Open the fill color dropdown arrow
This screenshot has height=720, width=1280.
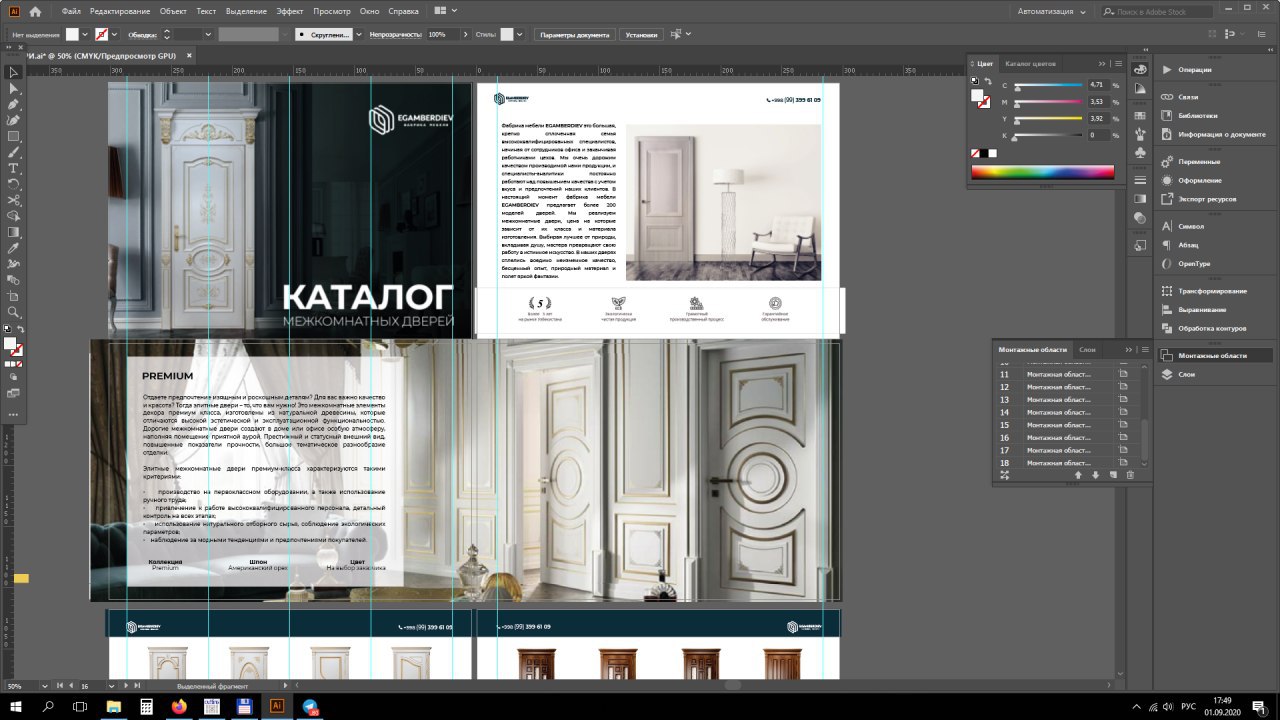pos(86,34)
